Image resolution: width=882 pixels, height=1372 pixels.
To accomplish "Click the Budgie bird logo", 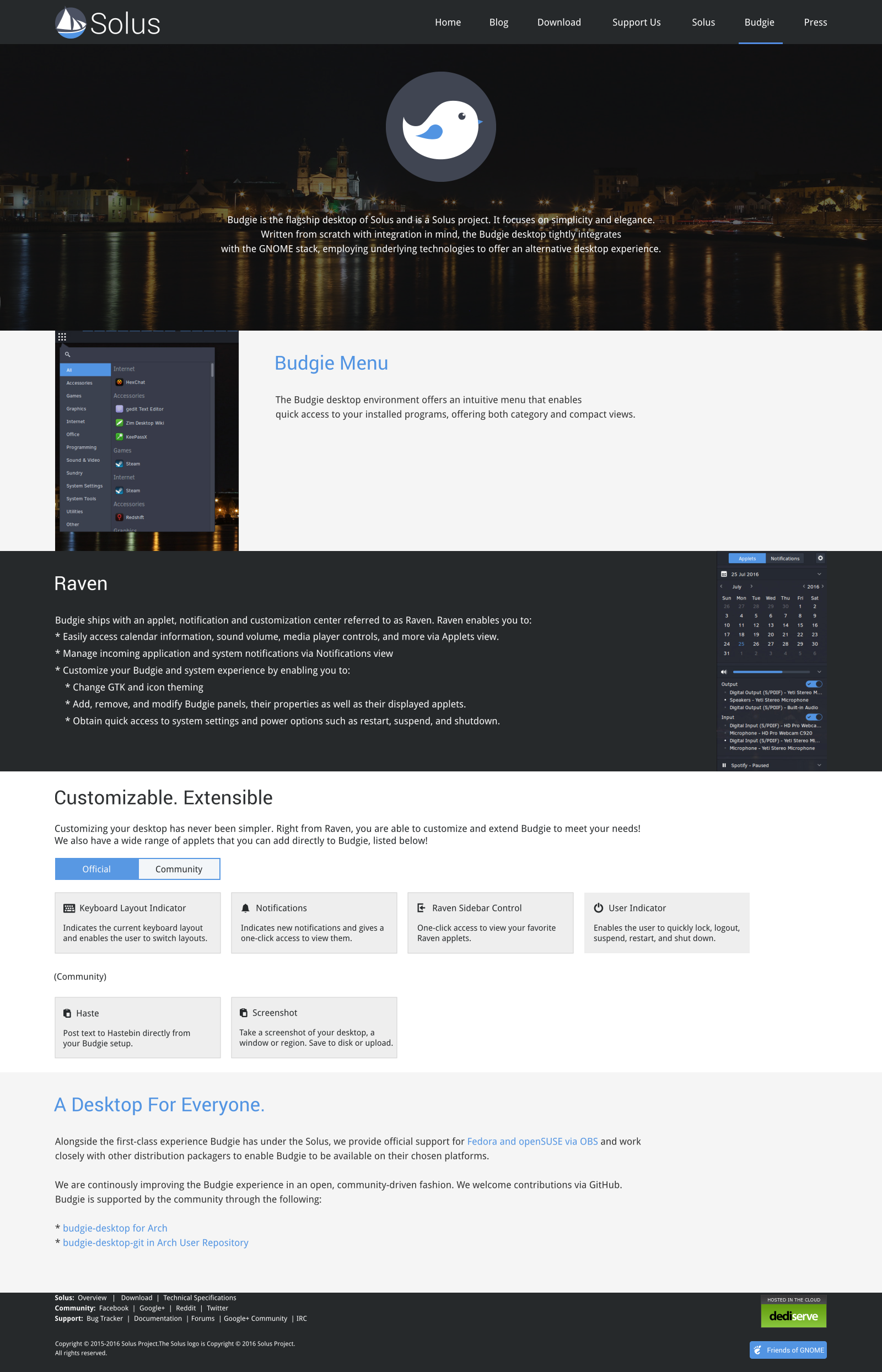I will coord(440,127).
